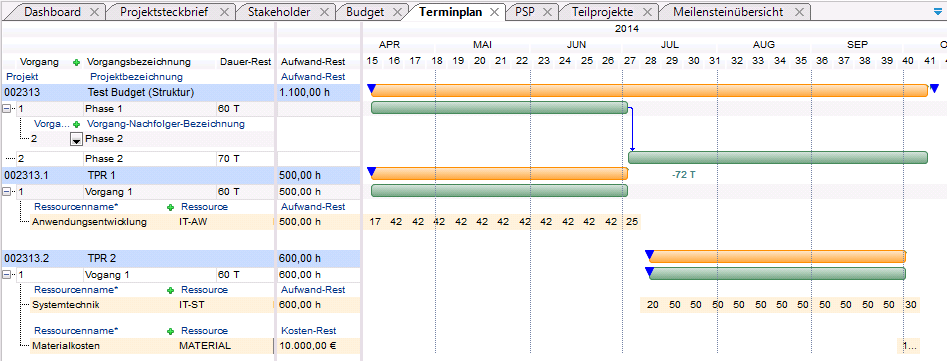This screenshot has width=947, height=361.
Task: Click the 1.100,00 h effort cell
Action: coord(319,92)
